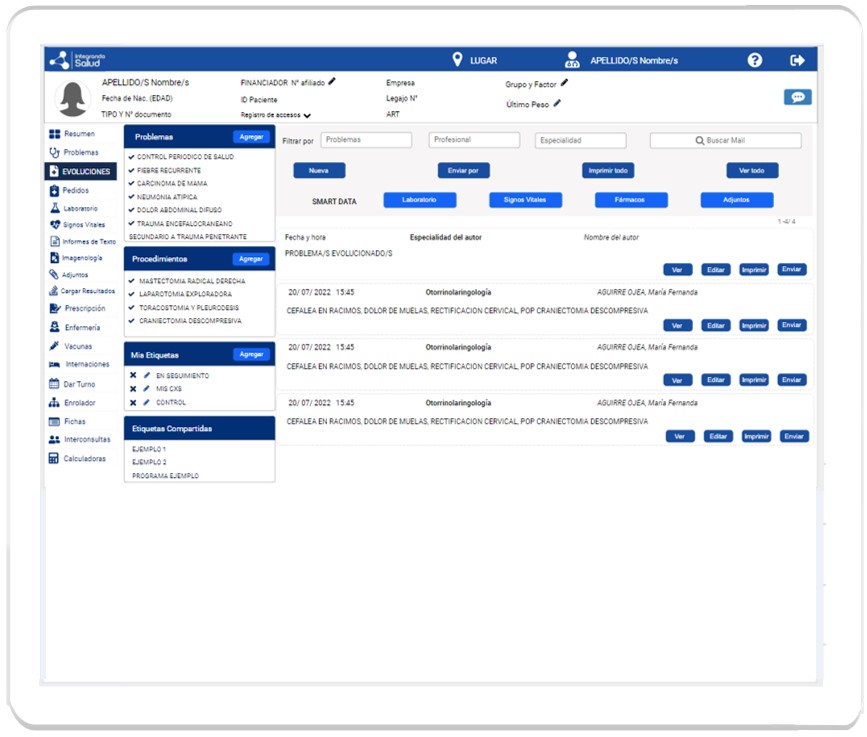Viewport: 867px width, 737px height.
Task: Expand Registro de accesos dropdown
Action: pos(307,116)
